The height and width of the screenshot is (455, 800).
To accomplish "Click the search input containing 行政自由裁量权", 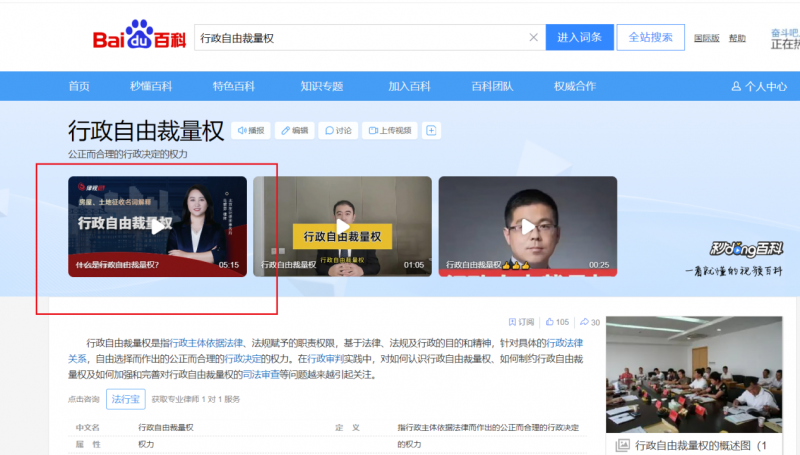I will tap(360, 38).
